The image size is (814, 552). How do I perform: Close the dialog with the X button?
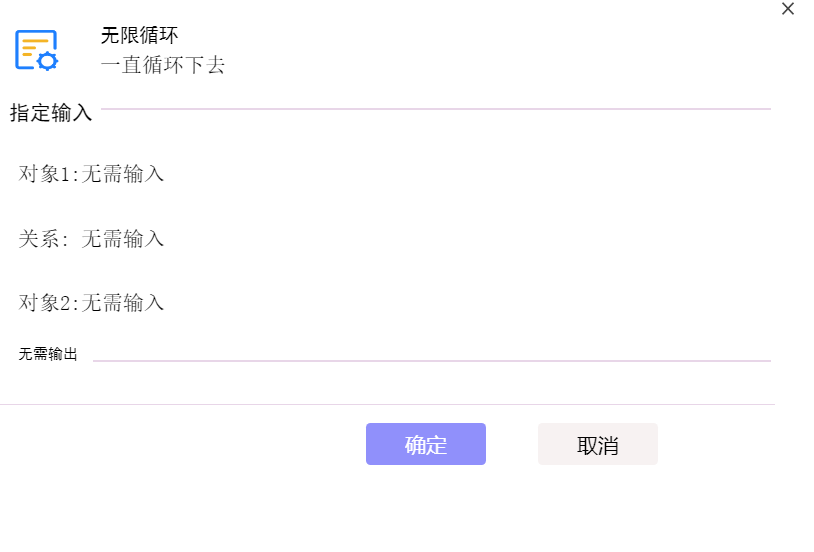(788, 9)
